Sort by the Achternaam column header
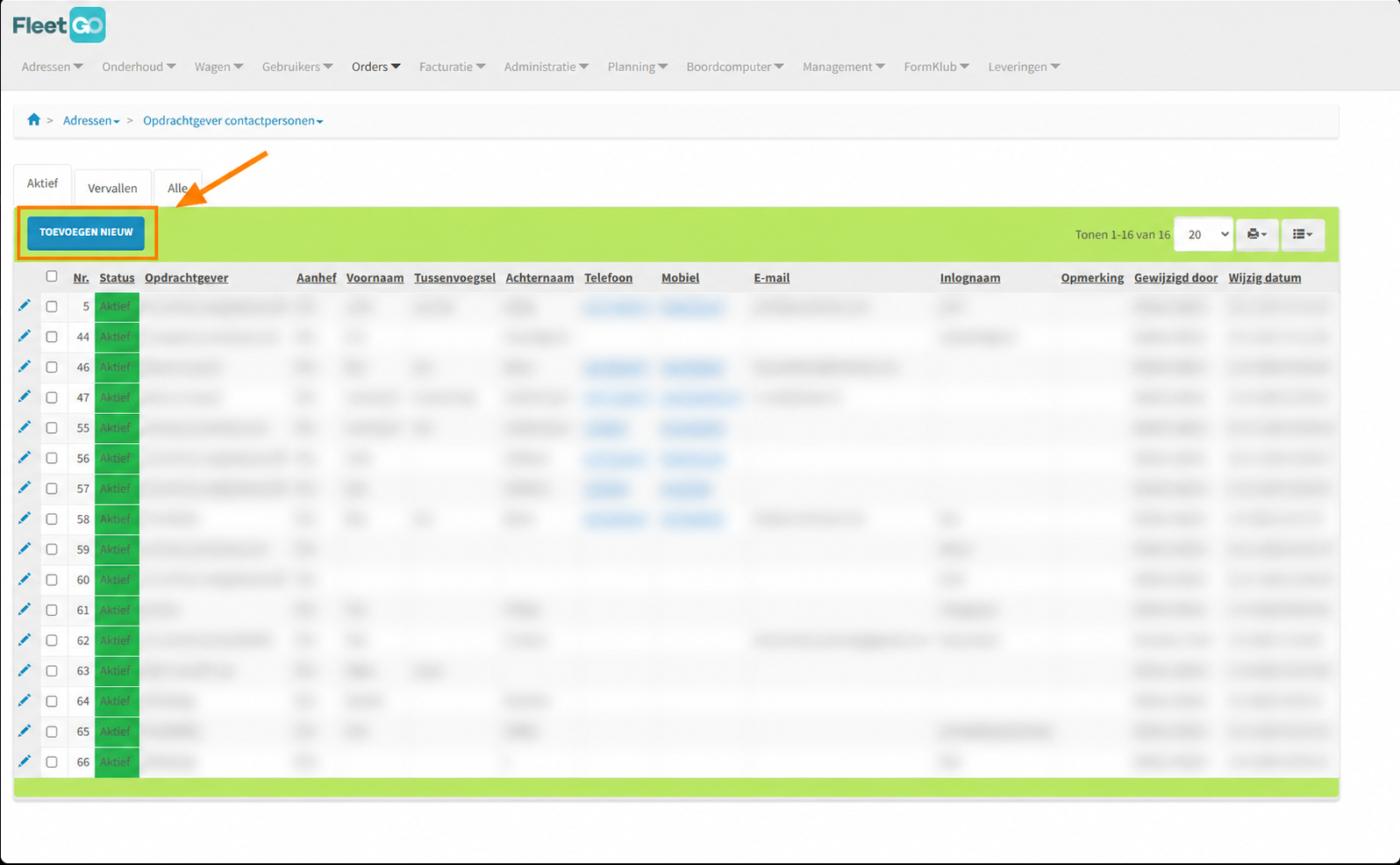Screen dimensions: 1400x865 pos(539,278)
